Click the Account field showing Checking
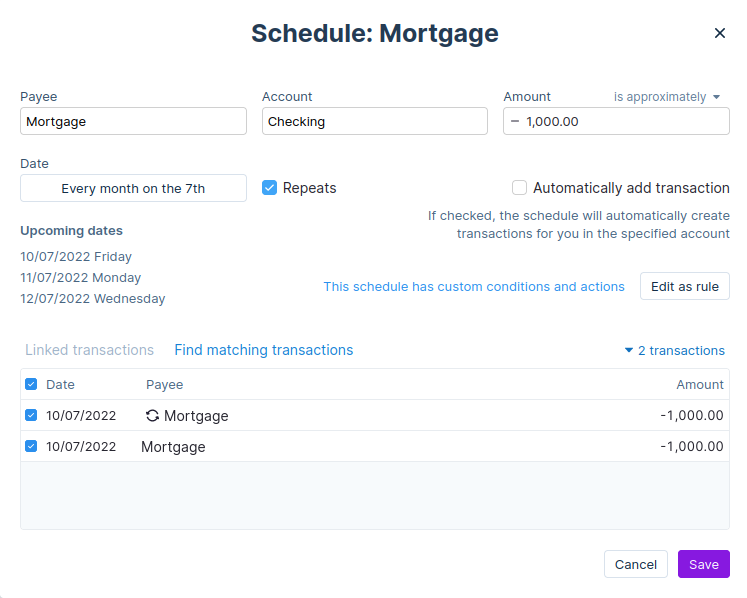Viewport: 747px width, 598px height. click(375, 121)
